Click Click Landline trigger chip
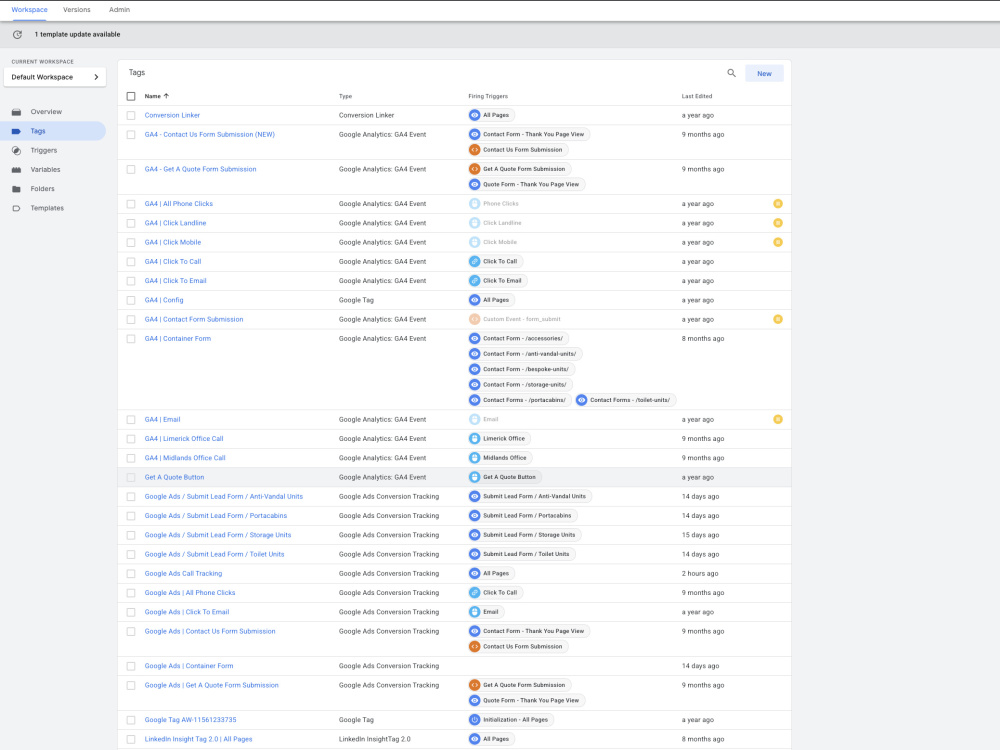Viewport: 1000px width, 750px height. tap(498, 223)
